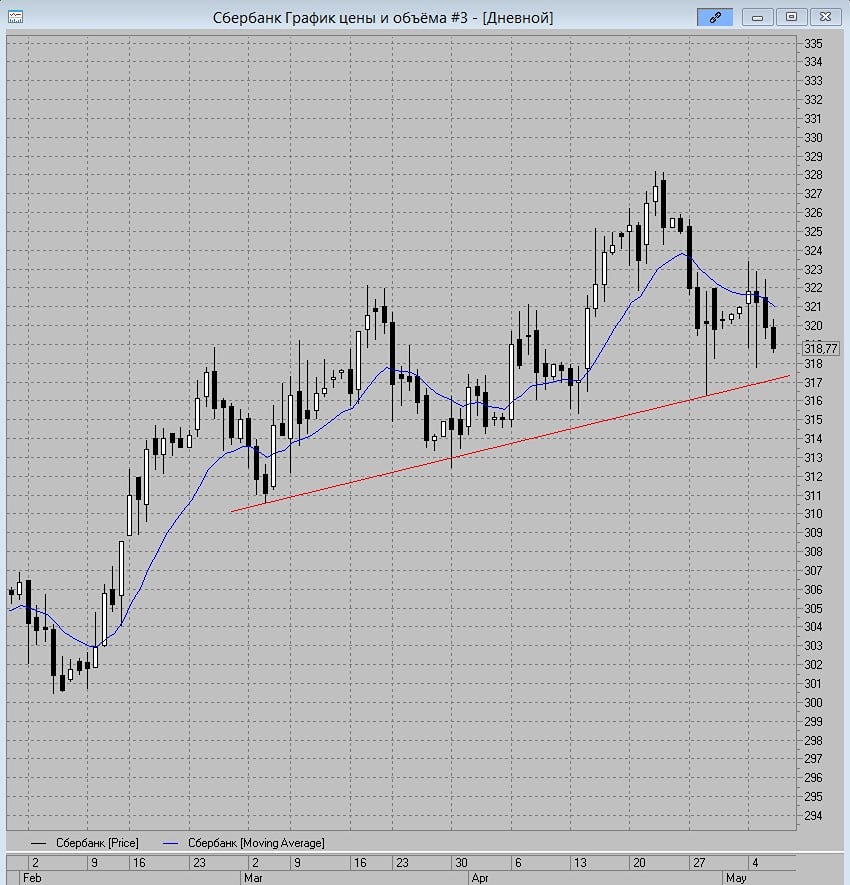Close the Сбербанк chart window

[825, 17]
